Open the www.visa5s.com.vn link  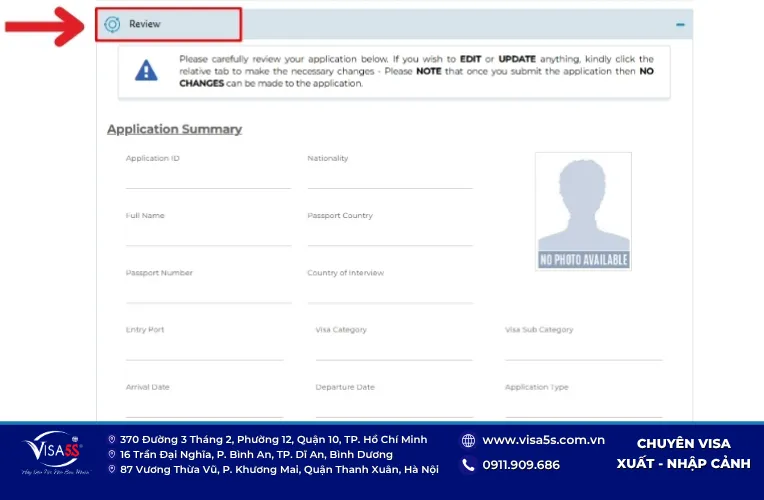pos(543,440)
